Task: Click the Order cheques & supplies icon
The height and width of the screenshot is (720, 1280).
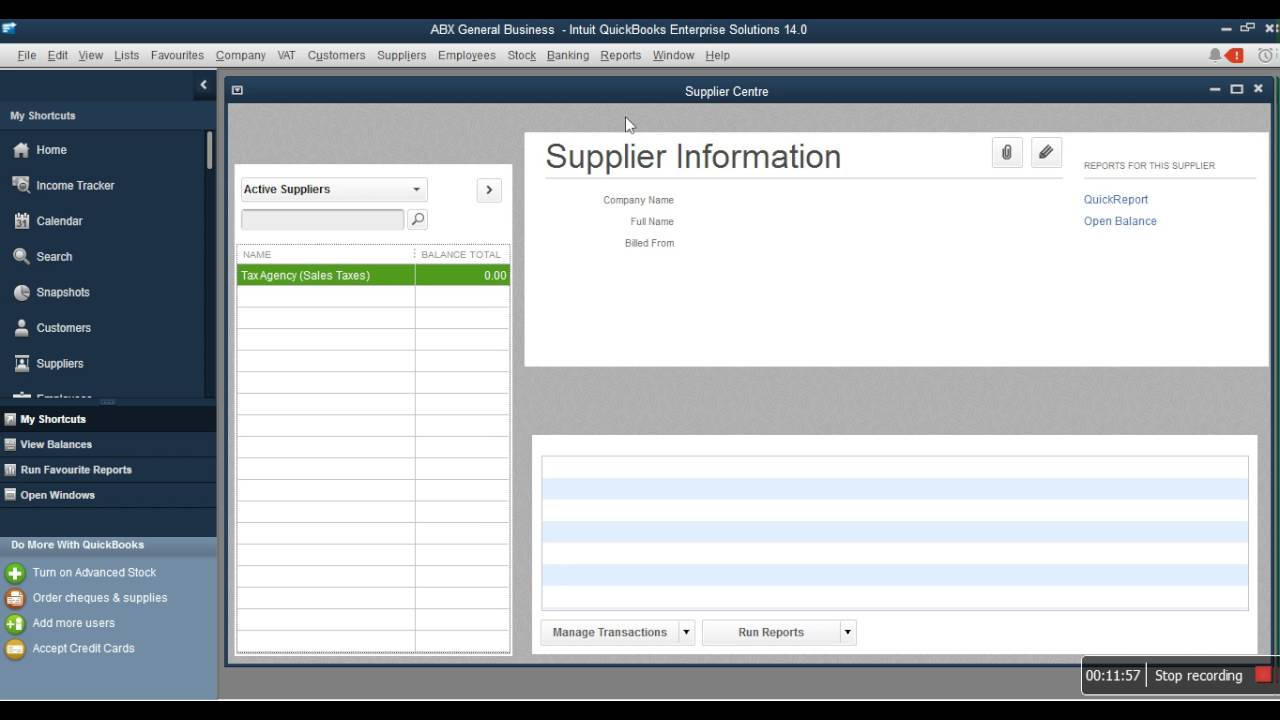Action: pos(15,598)
